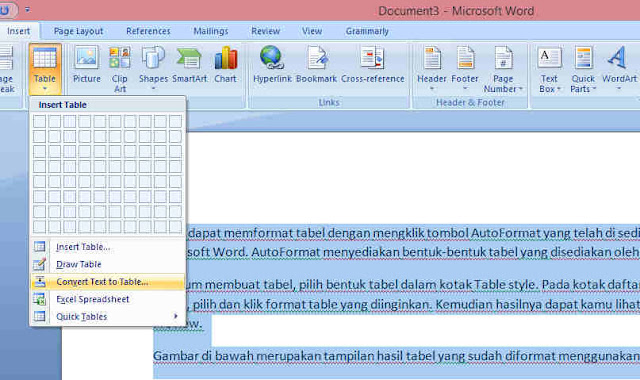Click the Convert Text to Table icon

point(40,282)
